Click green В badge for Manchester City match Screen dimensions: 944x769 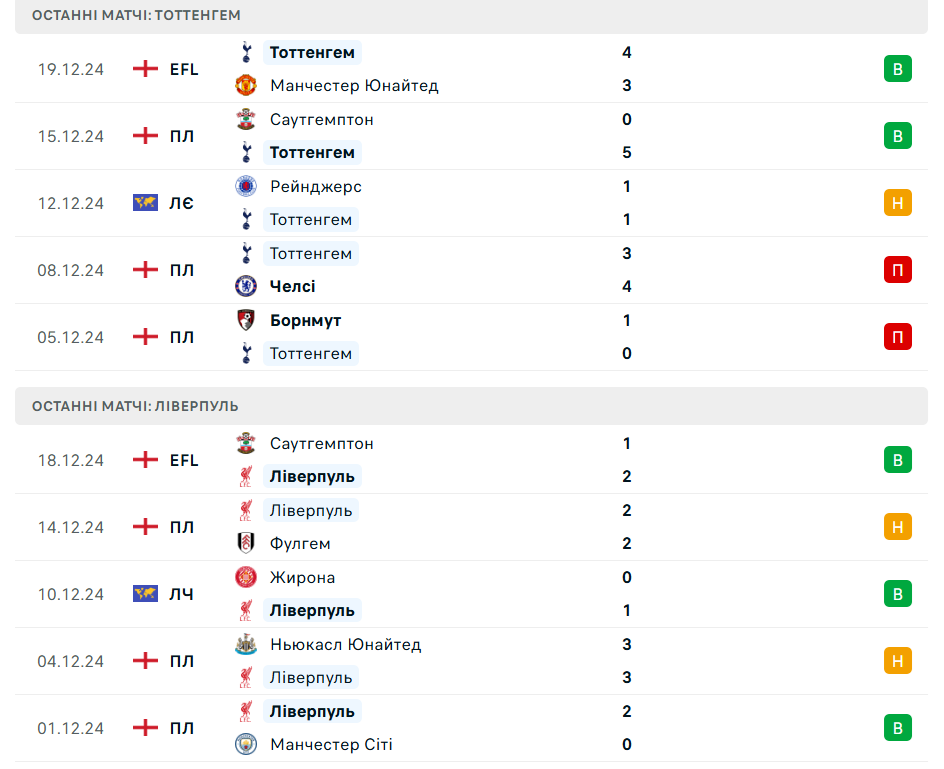tap(898, 728)
